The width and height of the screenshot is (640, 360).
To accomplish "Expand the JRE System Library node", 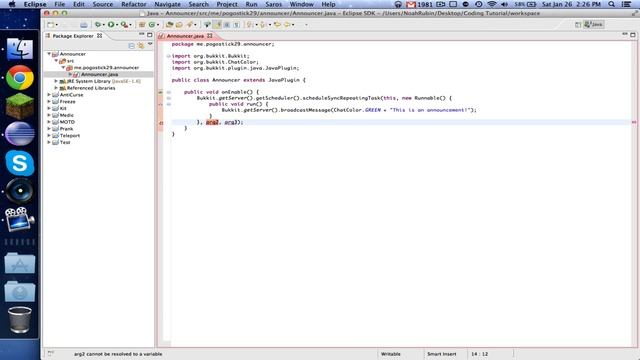I will tap(56, 81).
